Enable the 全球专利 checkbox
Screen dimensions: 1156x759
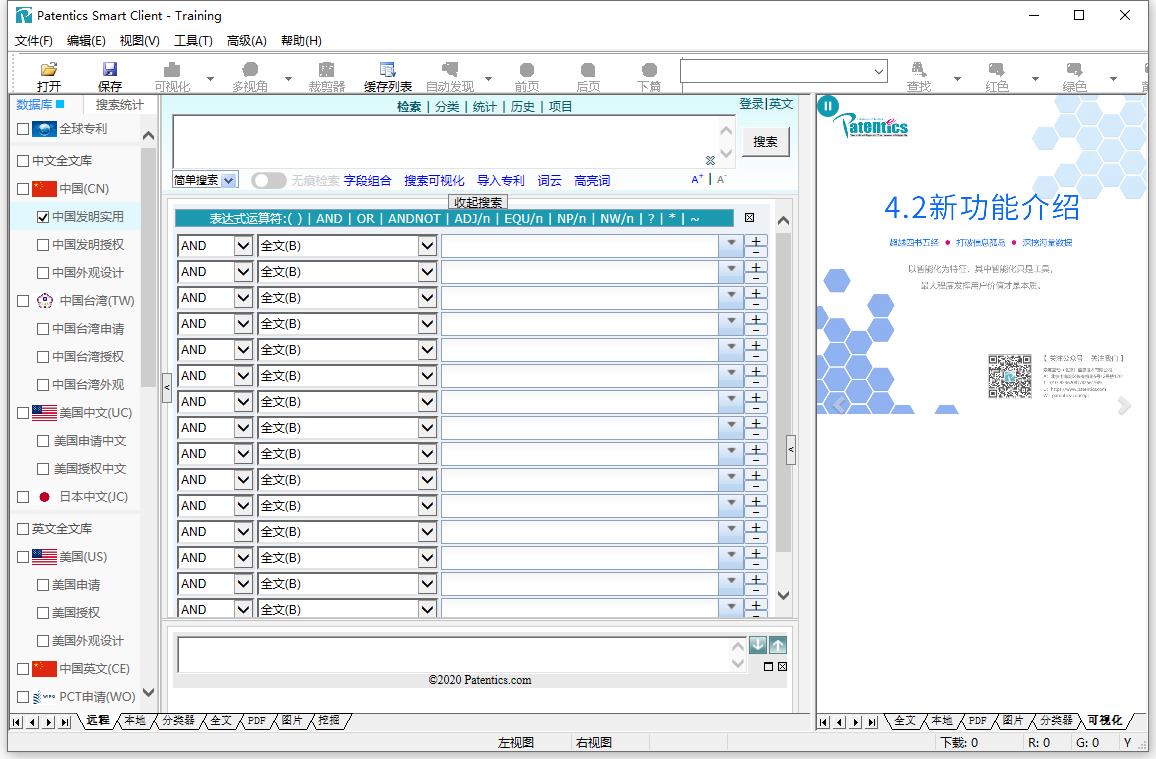click(22, 128)
